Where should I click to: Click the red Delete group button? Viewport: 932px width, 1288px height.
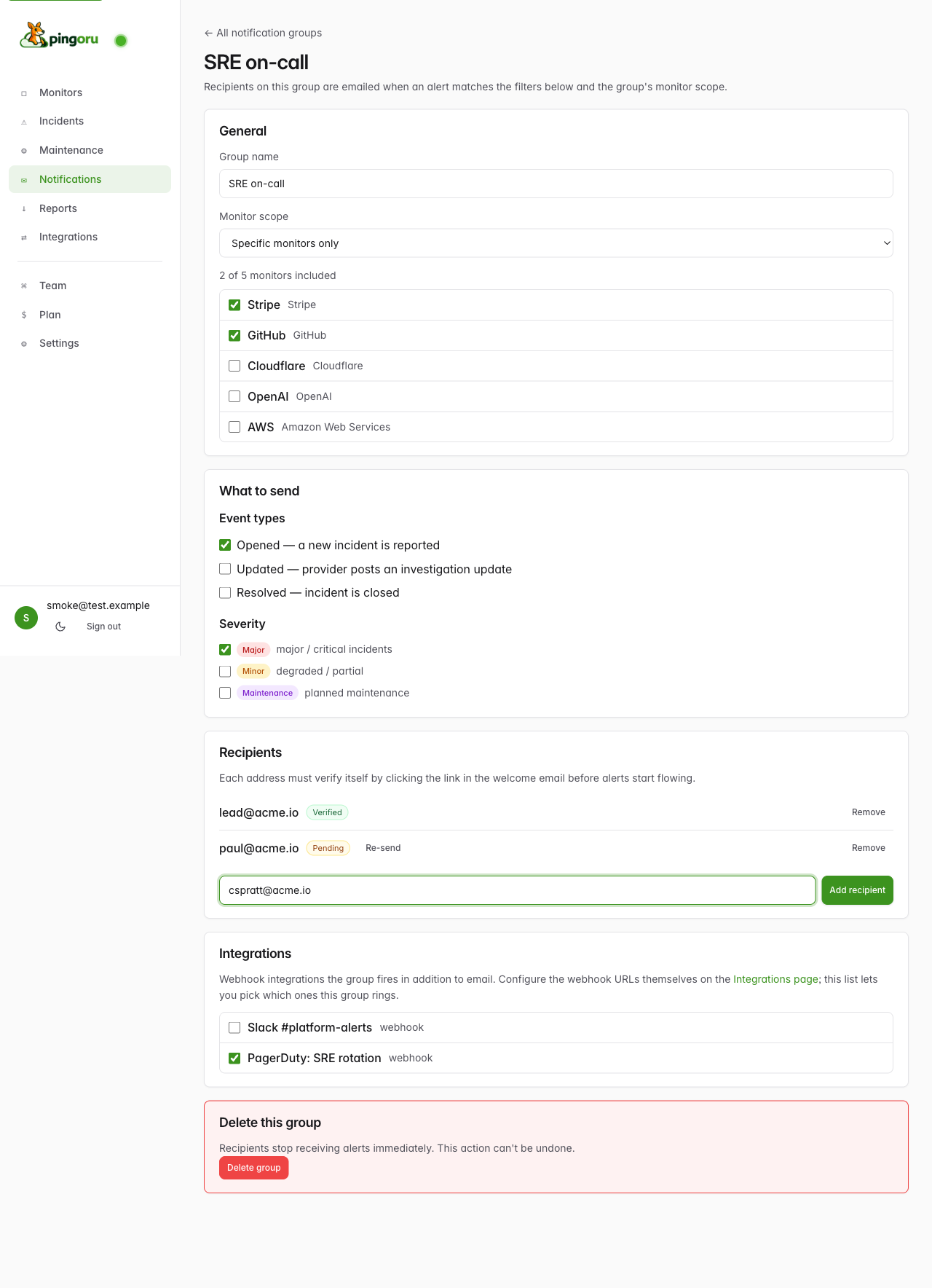tap(254, 1168)
